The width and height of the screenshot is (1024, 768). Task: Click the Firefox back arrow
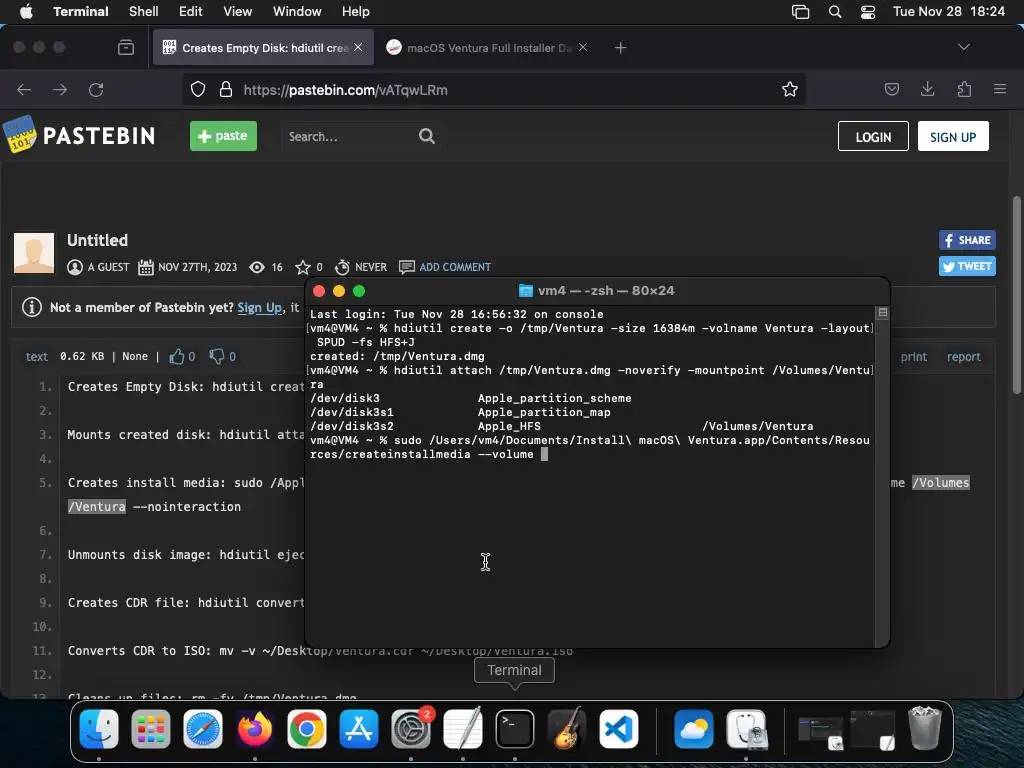[24, 89]
